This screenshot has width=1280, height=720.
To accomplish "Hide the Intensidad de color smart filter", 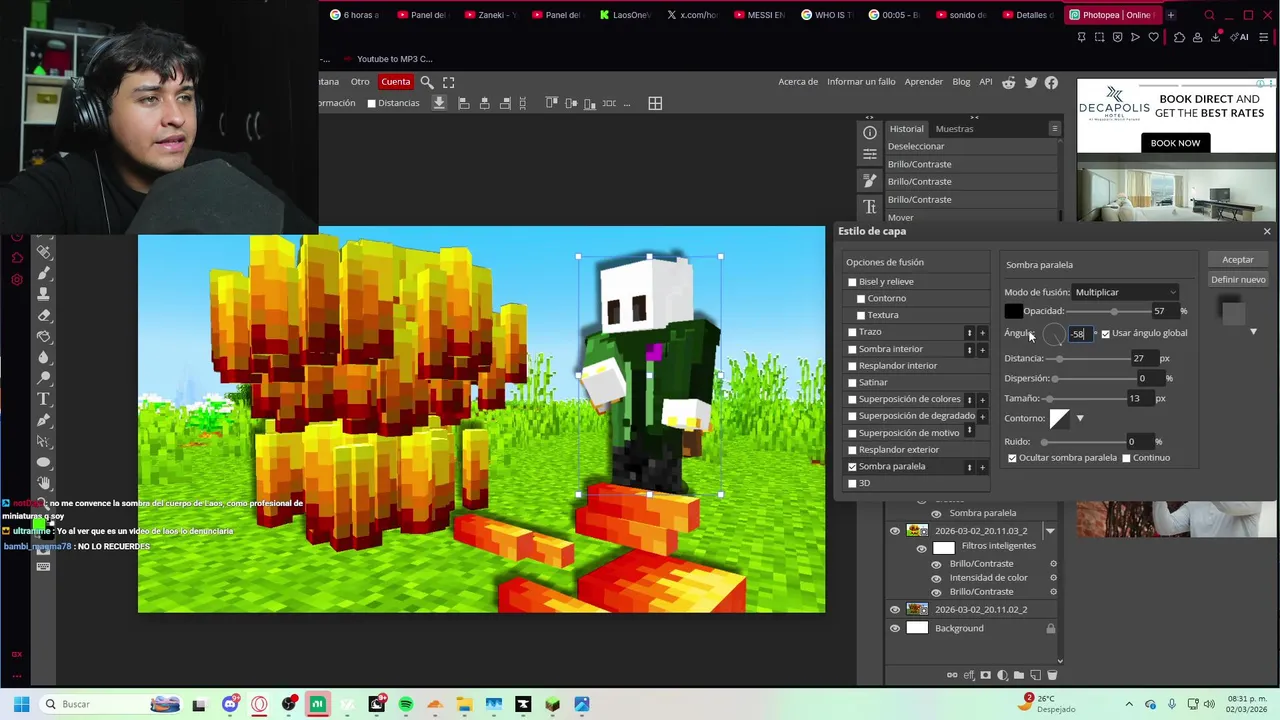I will click(937, 578).
